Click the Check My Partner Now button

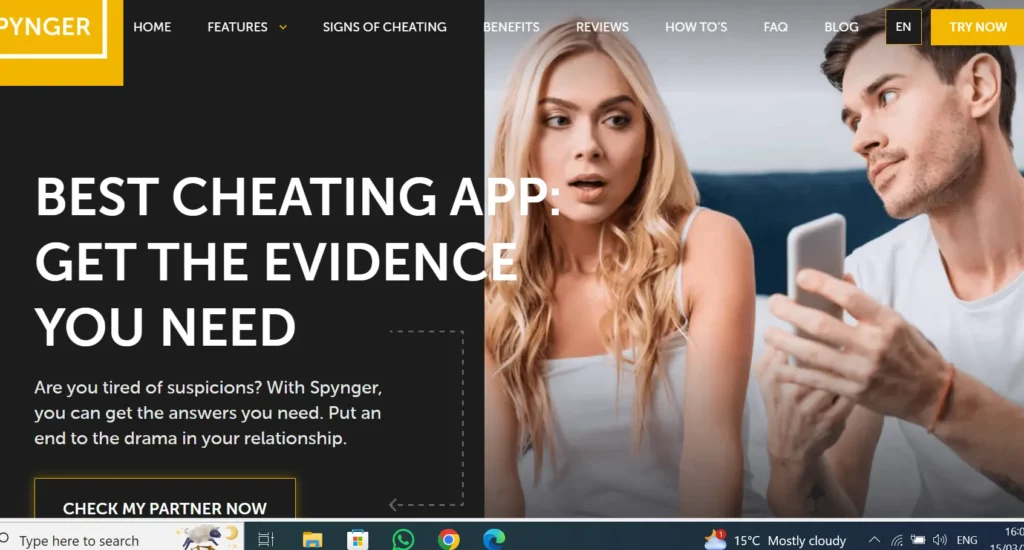165,508
